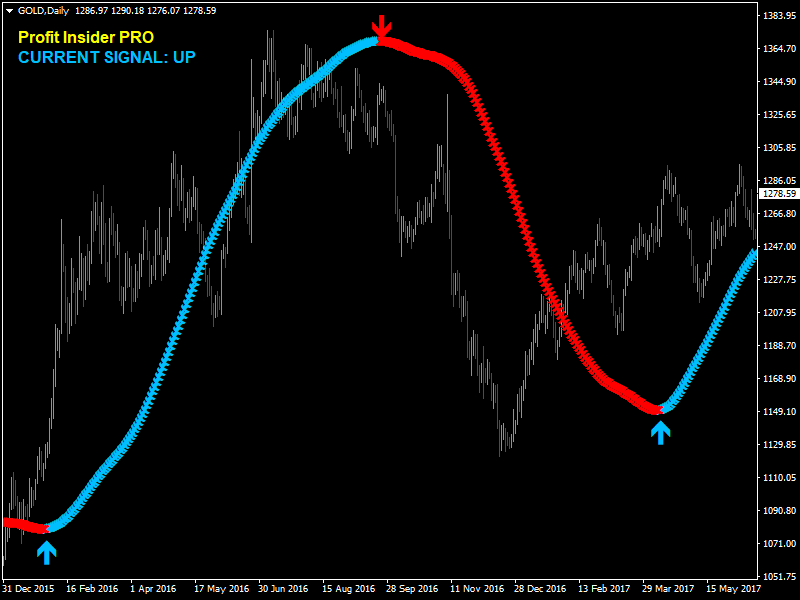The image size is (800, 600).
Task: Click the 1129.85 price axis label
Action: pyautogui.click(x=779, y=445)
